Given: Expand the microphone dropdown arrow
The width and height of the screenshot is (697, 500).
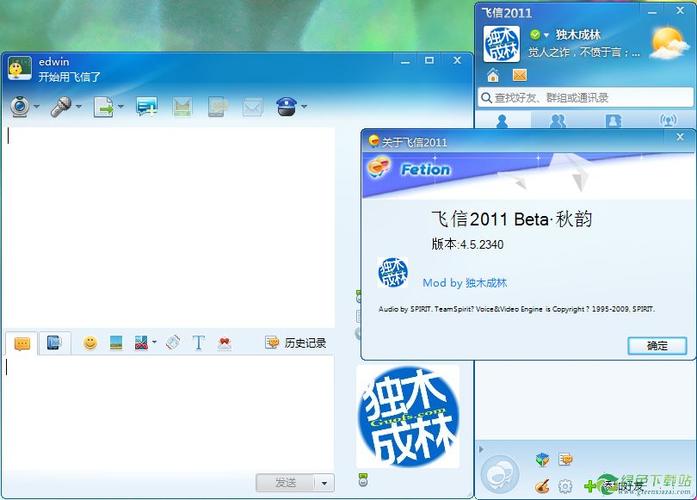Looking at the screenshot, I should 79,107.
